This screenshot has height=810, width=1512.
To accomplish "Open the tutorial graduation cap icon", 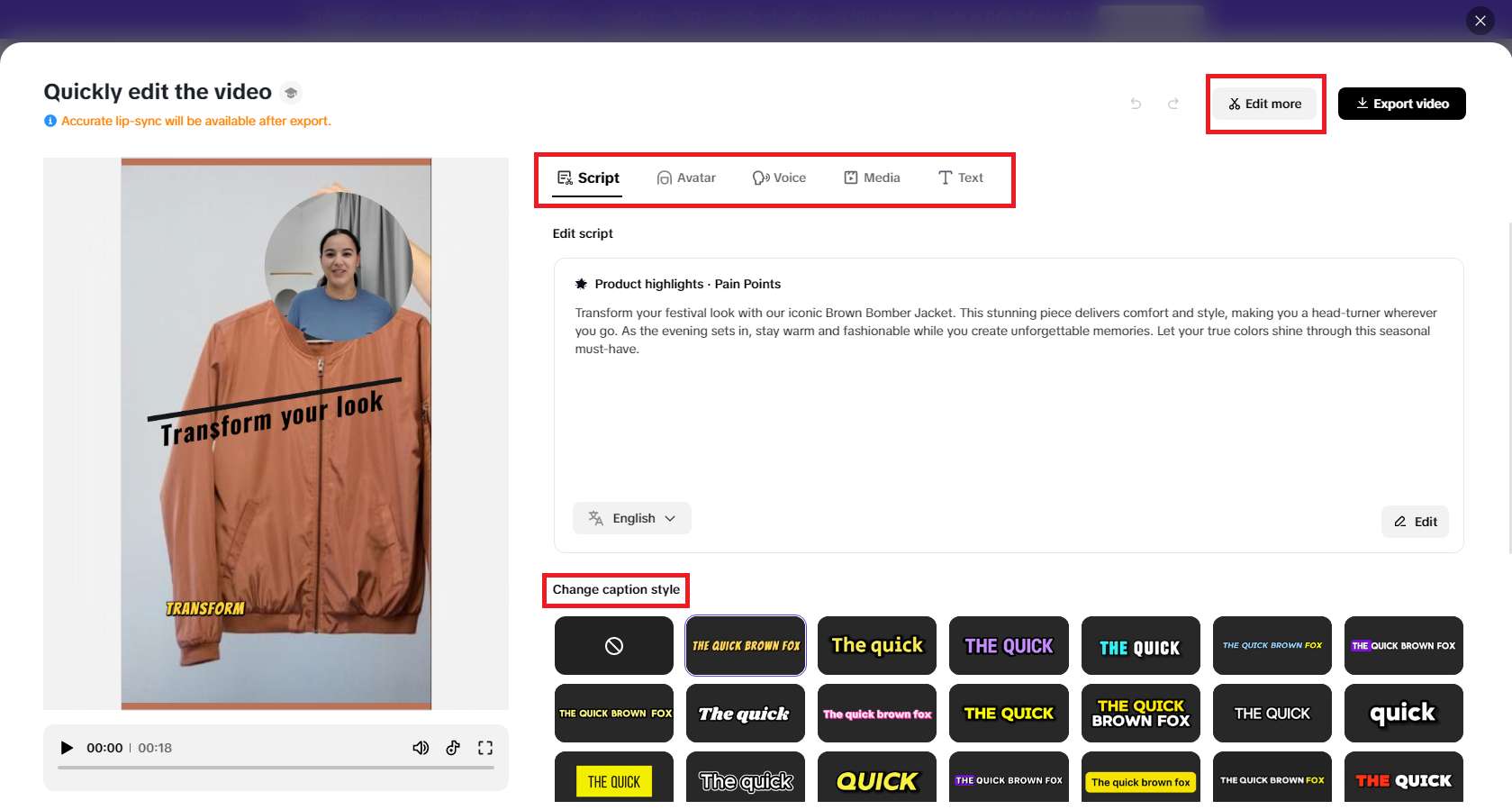I will coord(290,92).
